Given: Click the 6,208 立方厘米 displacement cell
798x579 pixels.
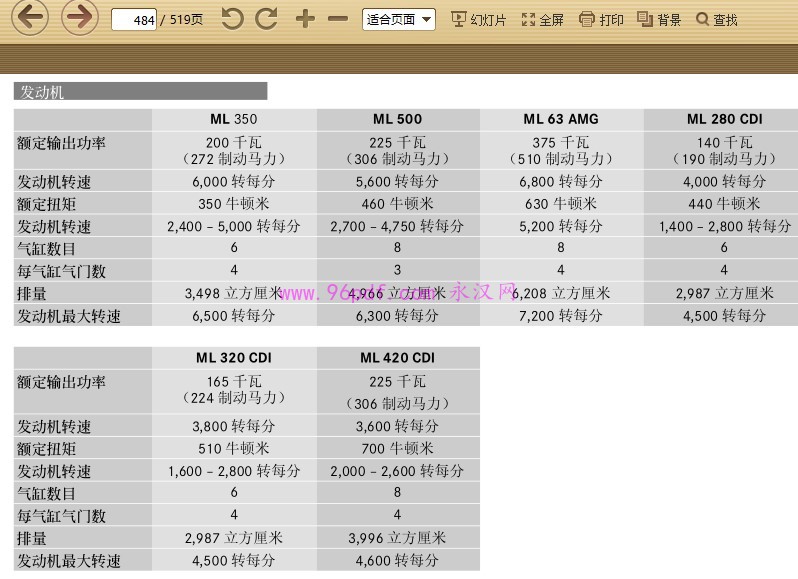Looking at the screenshot, I should click(561, 293).
